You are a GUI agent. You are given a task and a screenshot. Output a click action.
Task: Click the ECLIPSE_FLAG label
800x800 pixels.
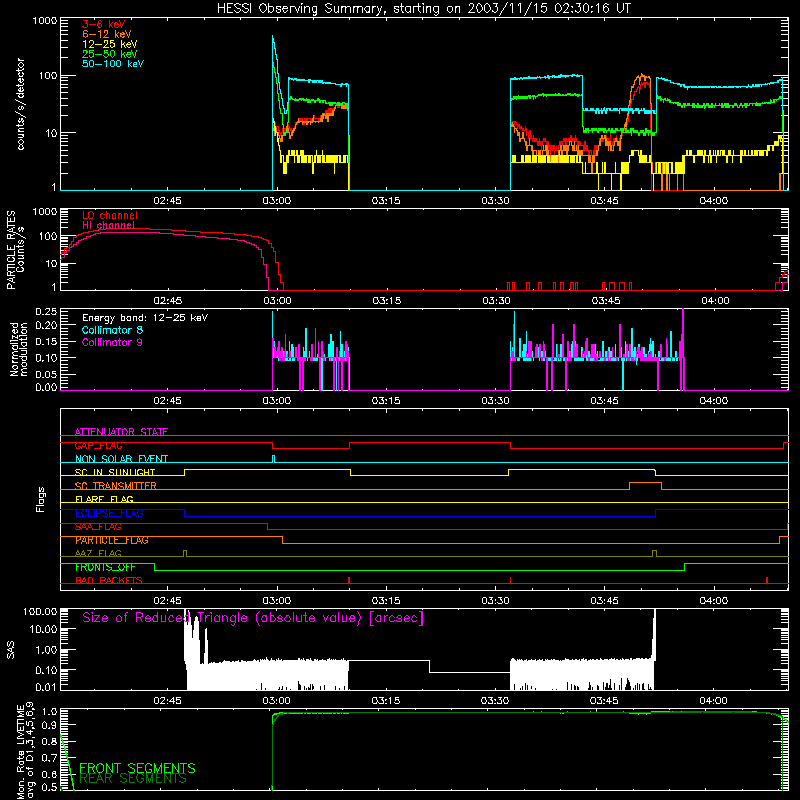(109, 513)
